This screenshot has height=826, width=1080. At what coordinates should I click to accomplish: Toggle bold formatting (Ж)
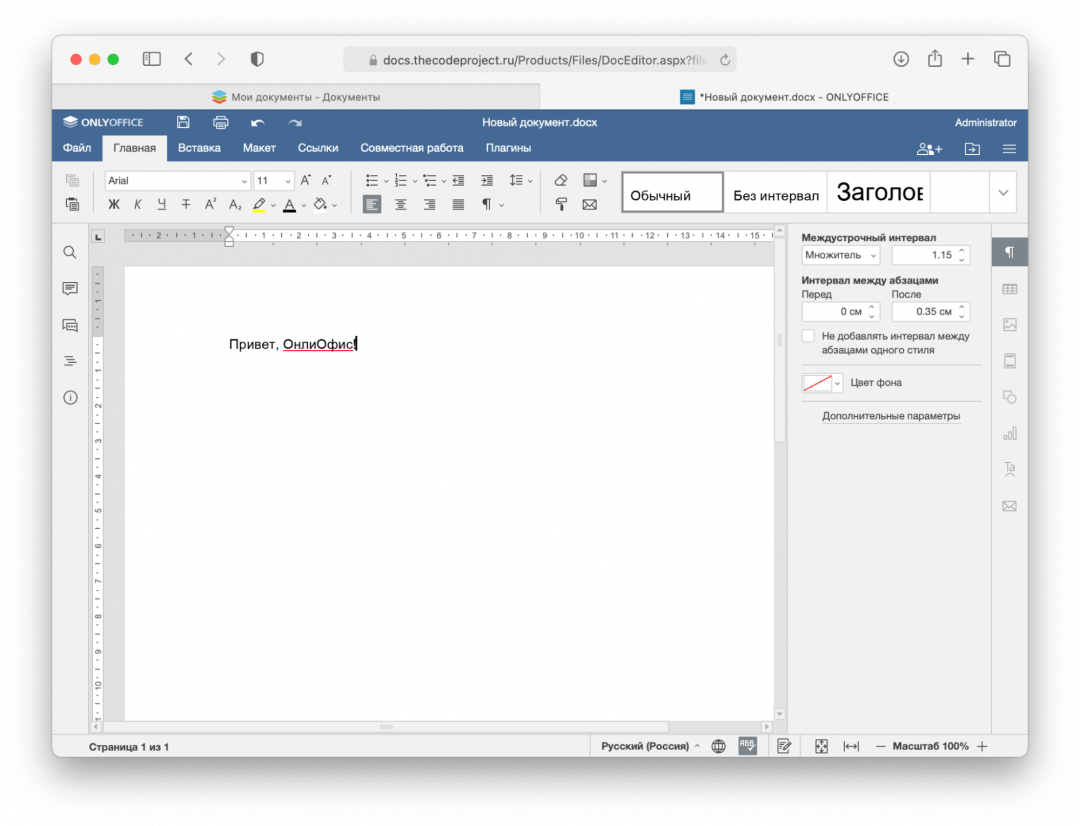click(113, 205)
